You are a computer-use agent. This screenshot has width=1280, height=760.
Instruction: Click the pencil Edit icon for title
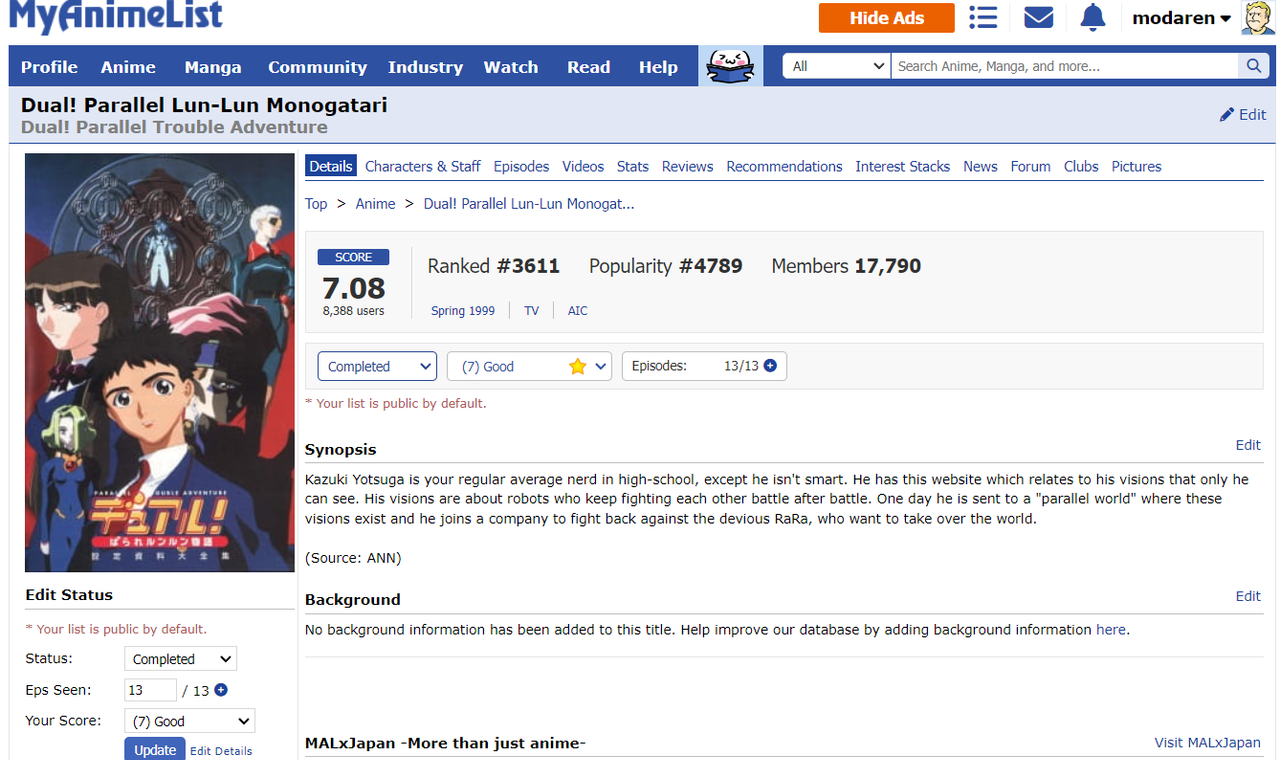(1243, 114)
